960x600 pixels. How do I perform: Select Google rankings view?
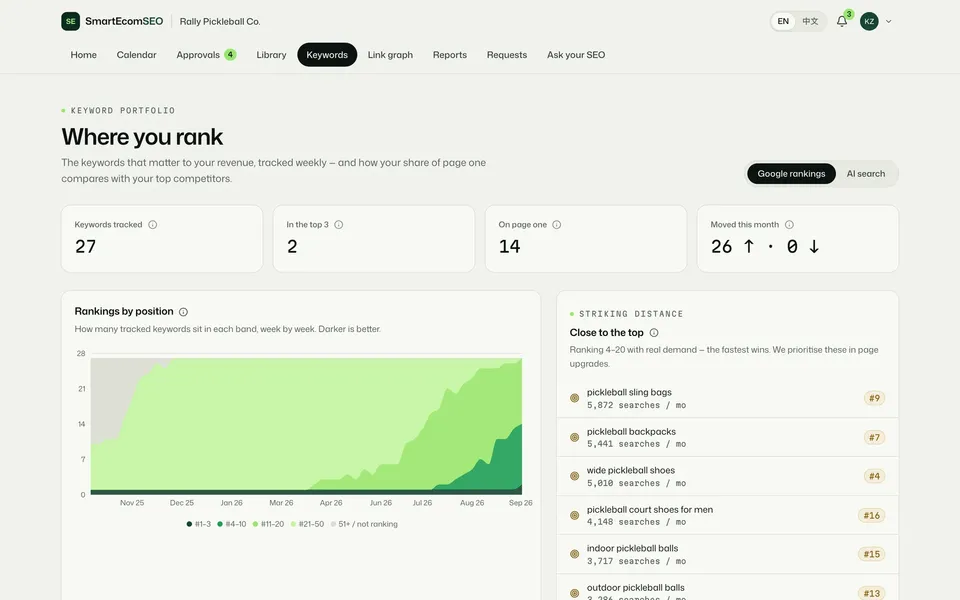[x=791, y=174]
